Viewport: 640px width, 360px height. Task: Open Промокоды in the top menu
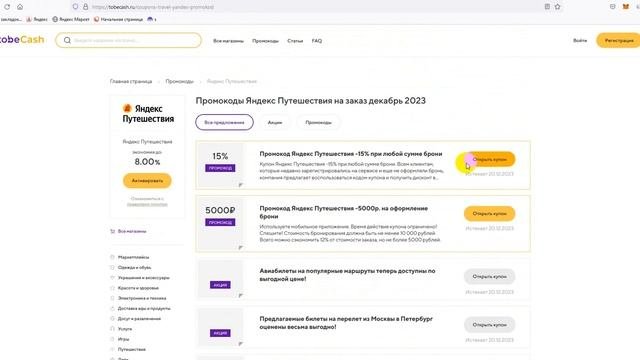(x=265, y=41)
